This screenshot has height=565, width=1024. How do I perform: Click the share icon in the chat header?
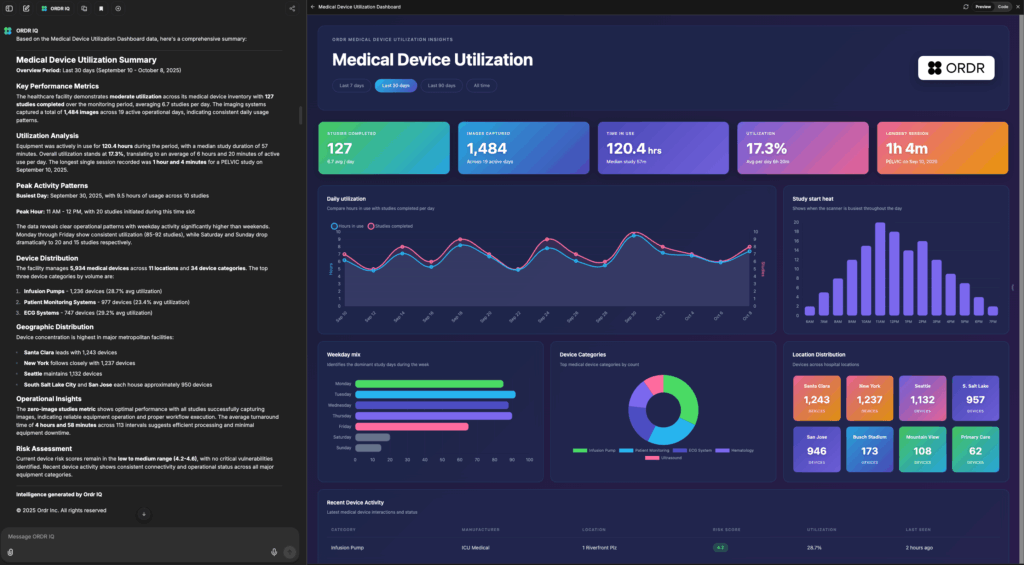click(x=292, y=8)
